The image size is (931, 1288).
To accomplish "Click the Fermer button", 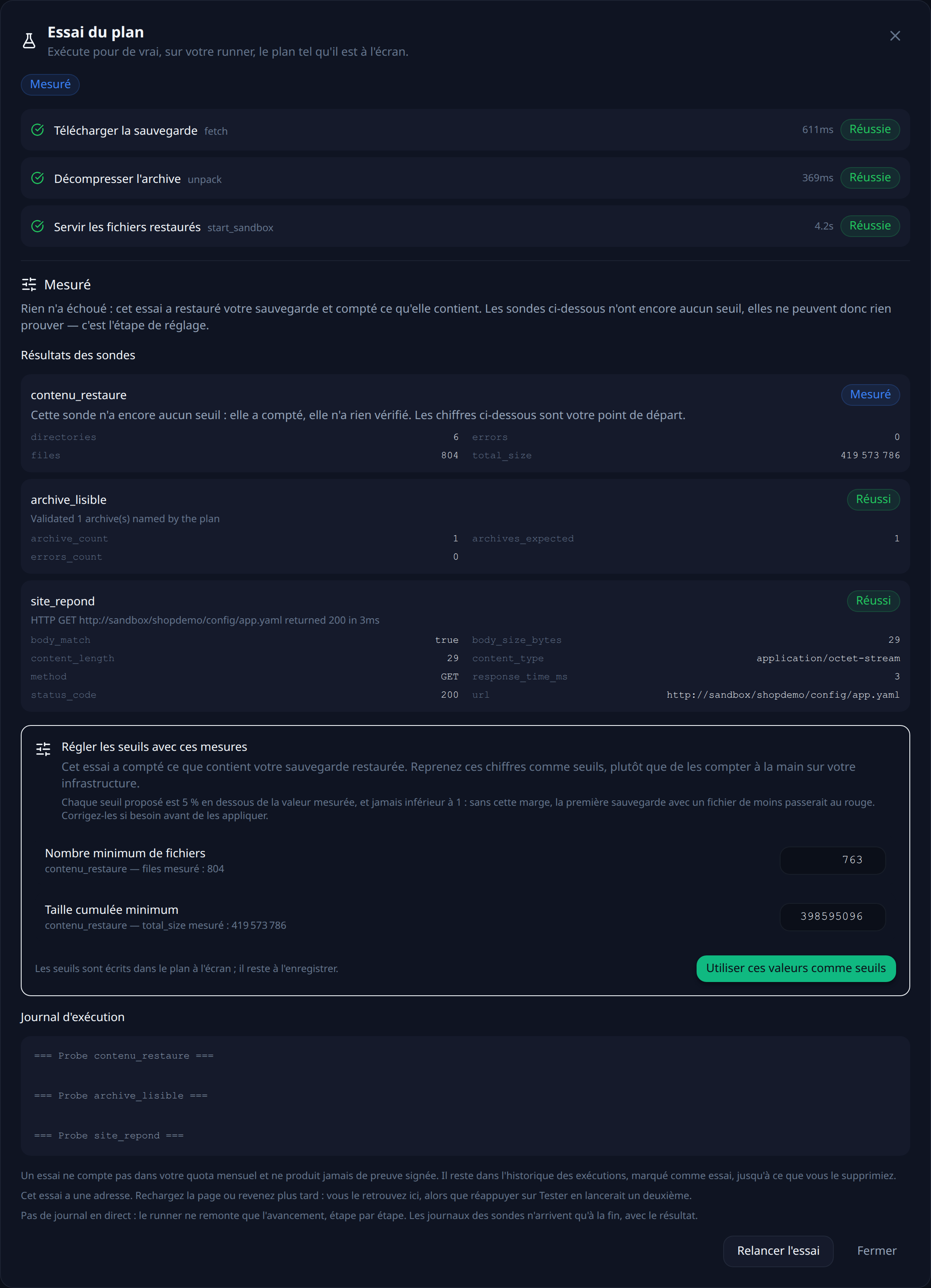I will tap(877, 1251).
